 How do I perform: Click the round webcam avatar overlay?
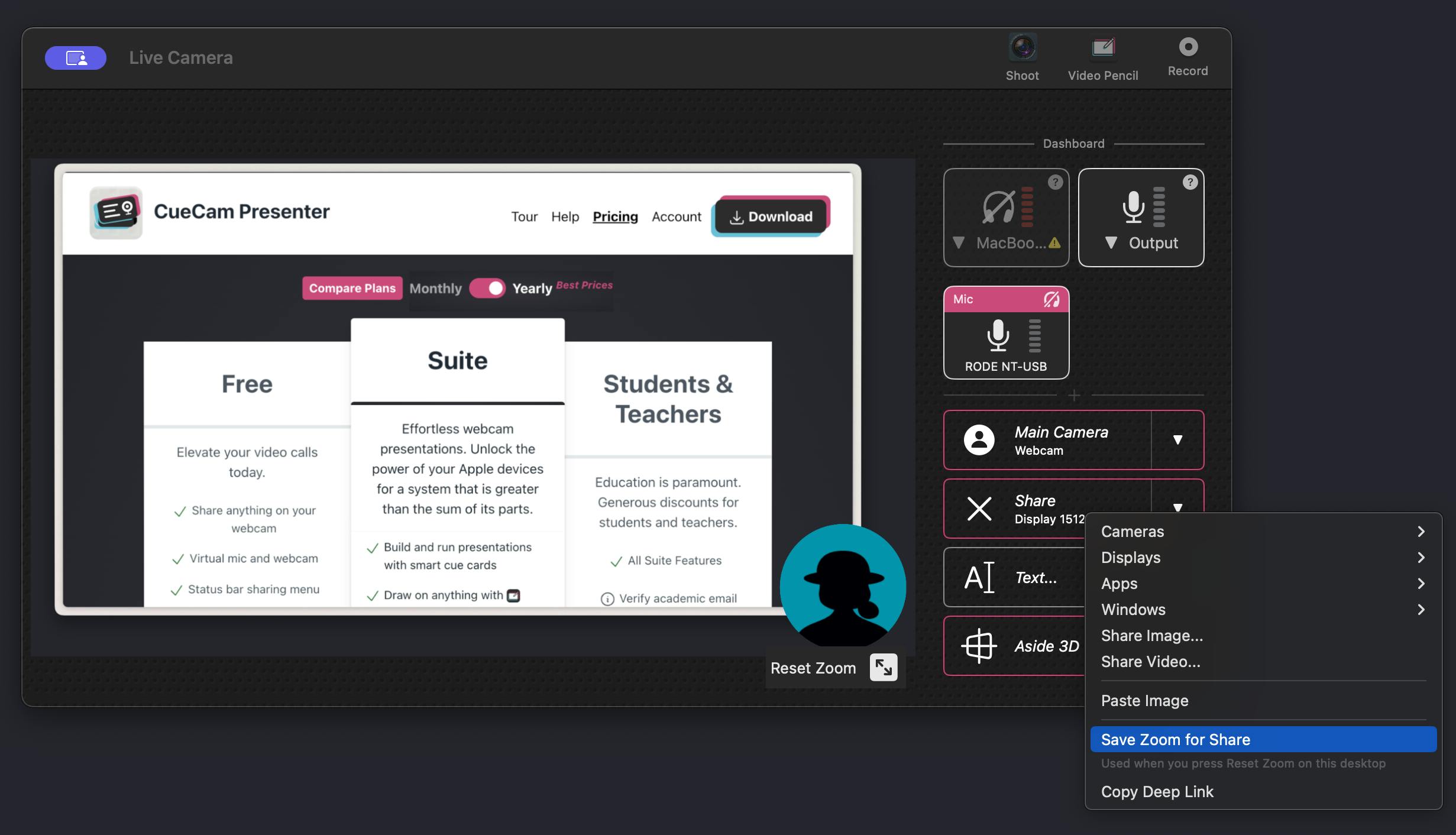point(843,585)
